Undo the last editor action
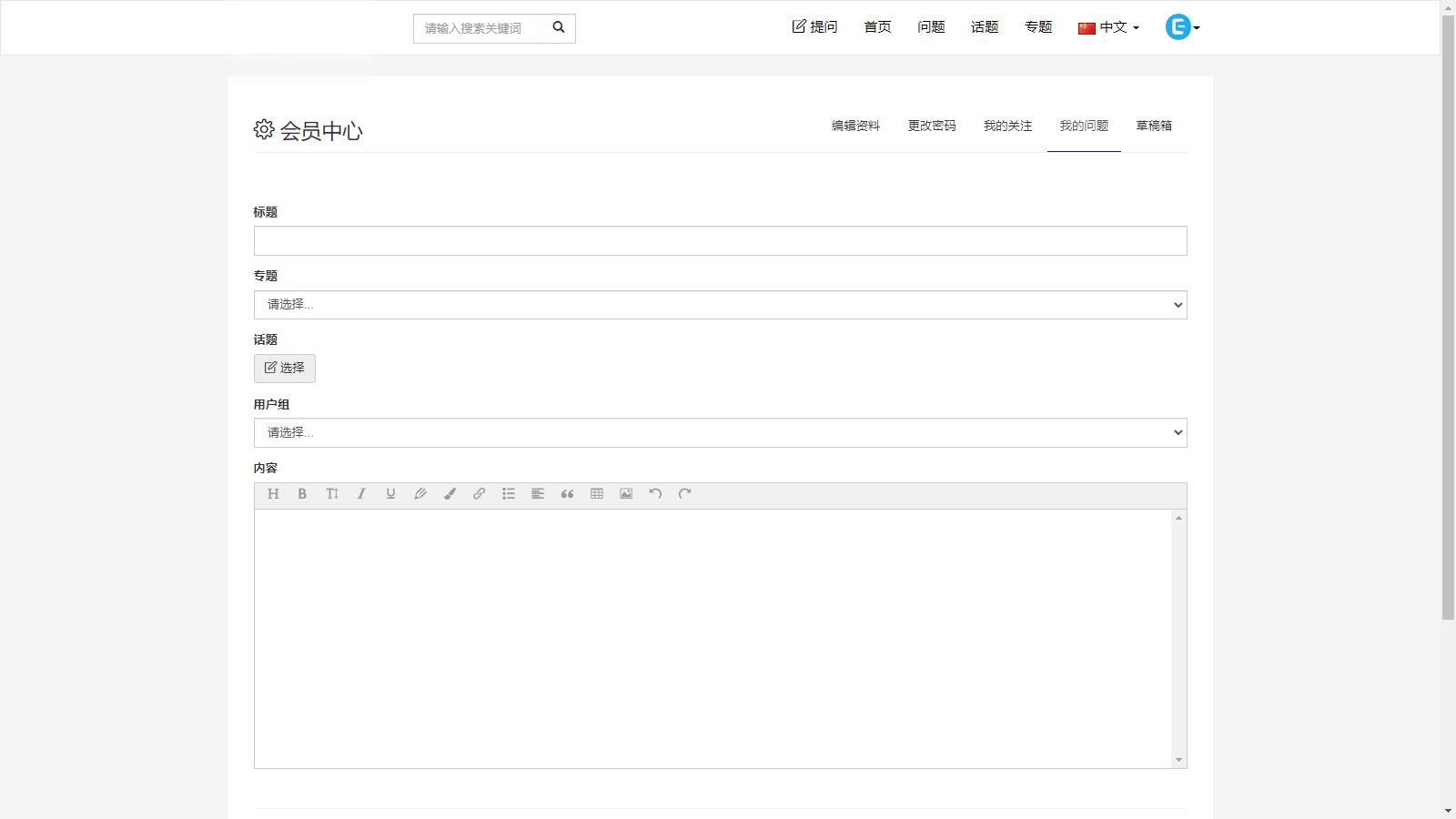This screenshot has width=1456, height=819. (x=654, y=494)
